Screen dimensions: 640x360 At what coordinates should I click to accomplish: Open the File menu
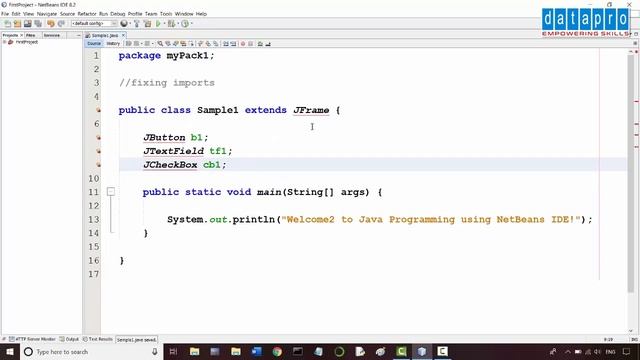pyautogui.click(x=5, y=14)
